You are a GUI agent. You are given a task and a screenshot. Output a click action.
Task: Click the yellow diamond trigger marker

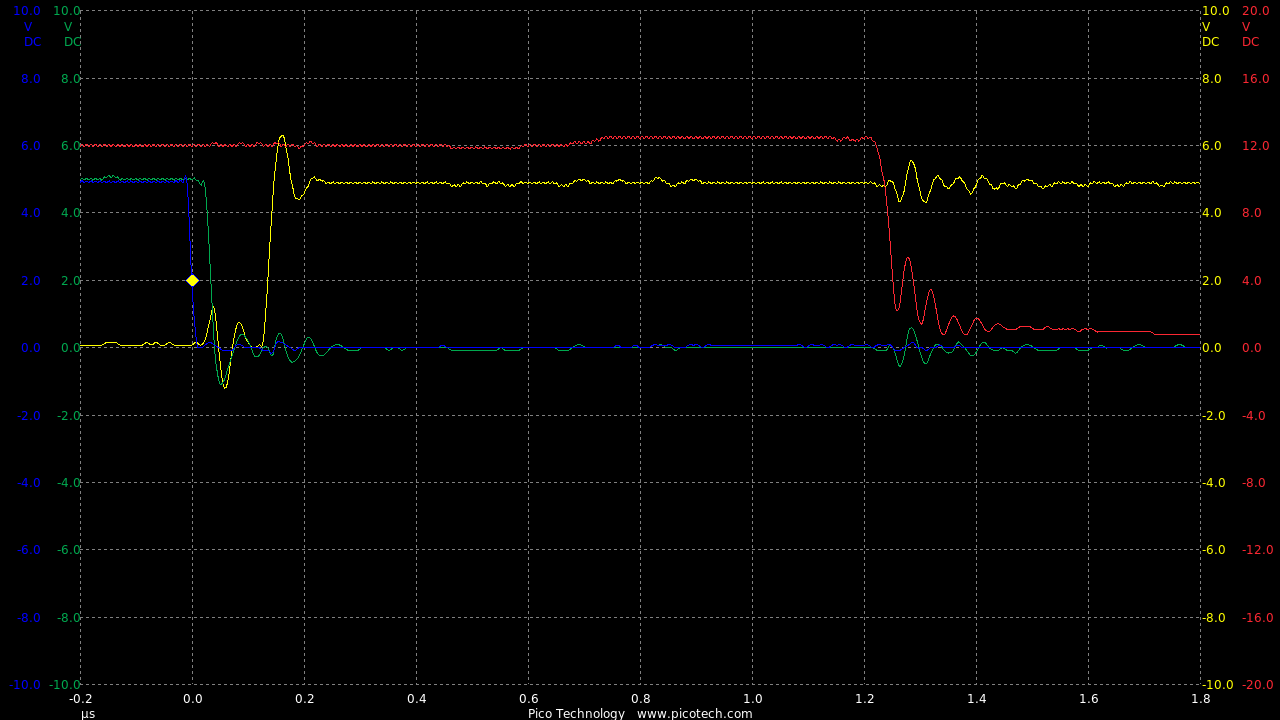click(192, 281)
